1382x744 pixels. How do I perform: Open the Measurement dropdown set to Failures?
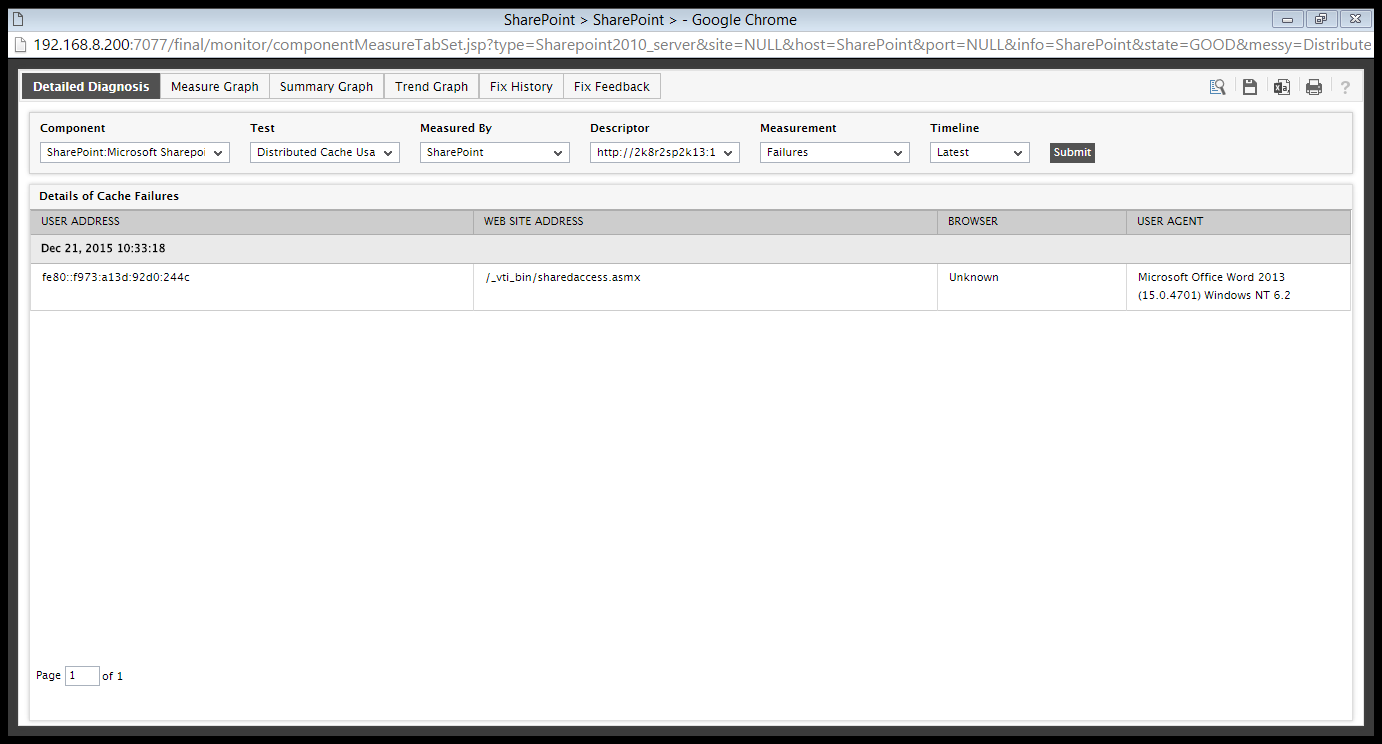click(x=835, y=152)
